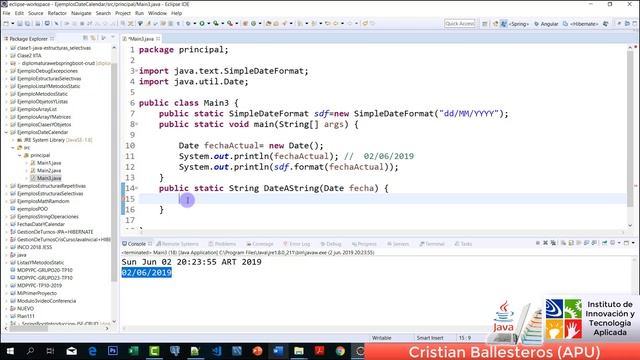Click the green Run button in the toolbar
This screenshot has width=640, height=360.
point(202,24)
